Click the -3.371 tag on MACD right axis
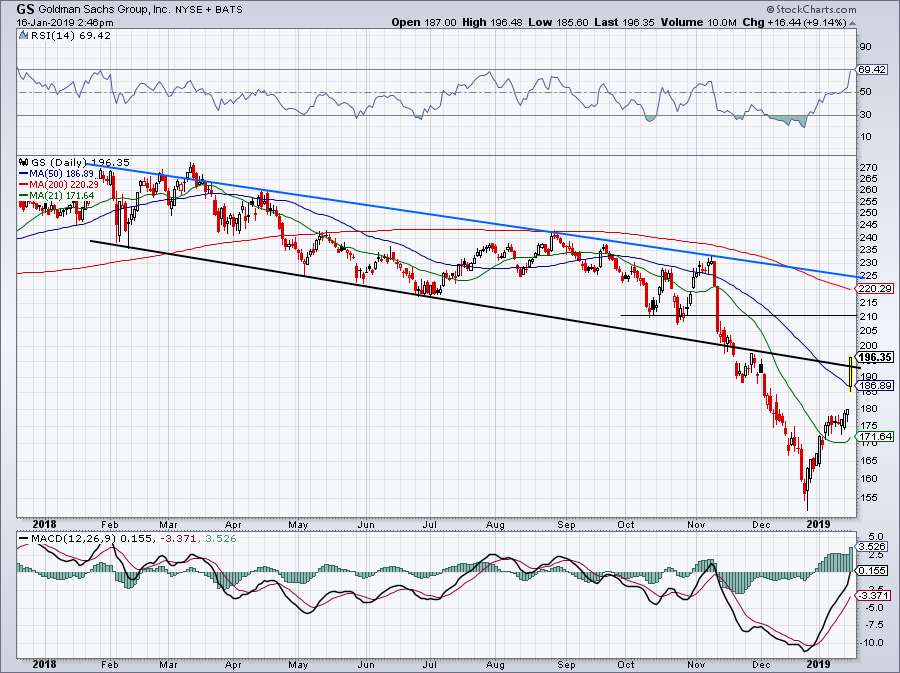The height and width of the screenshot is (673, 900). coord(874,596)
